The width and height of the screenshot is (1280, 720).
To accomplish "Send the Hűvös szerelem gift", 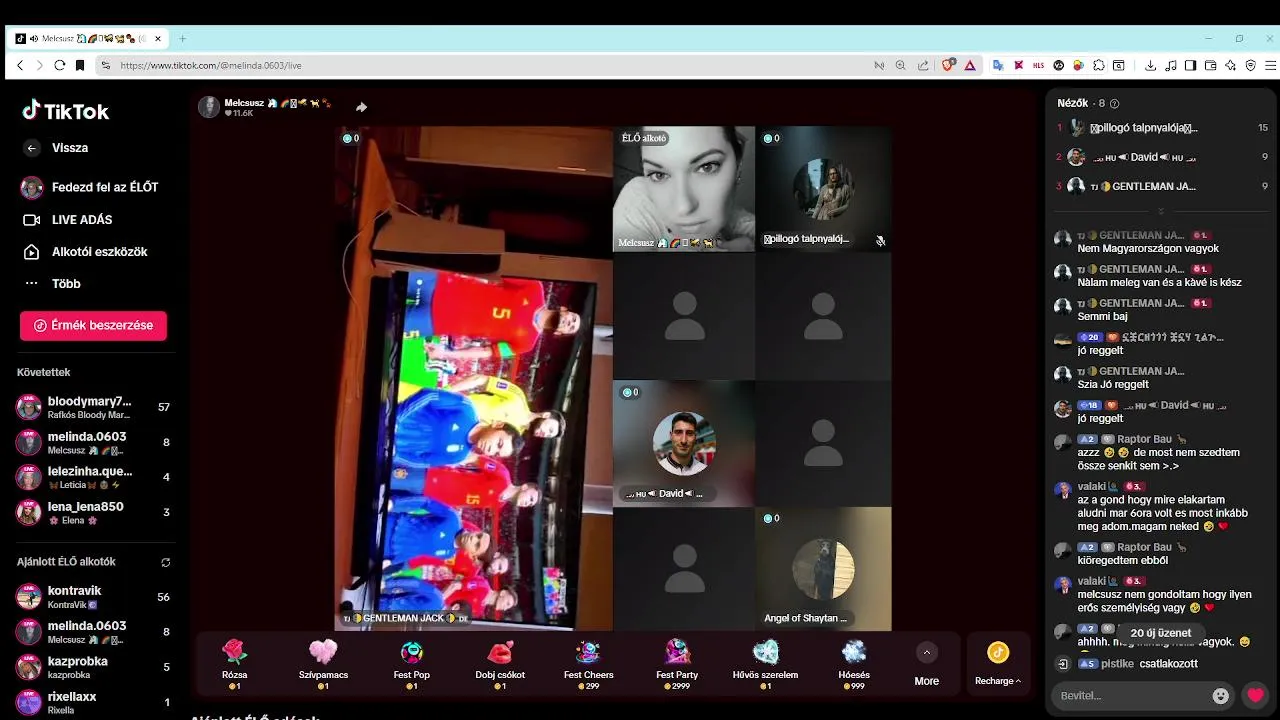I will (x=765, y=664).
